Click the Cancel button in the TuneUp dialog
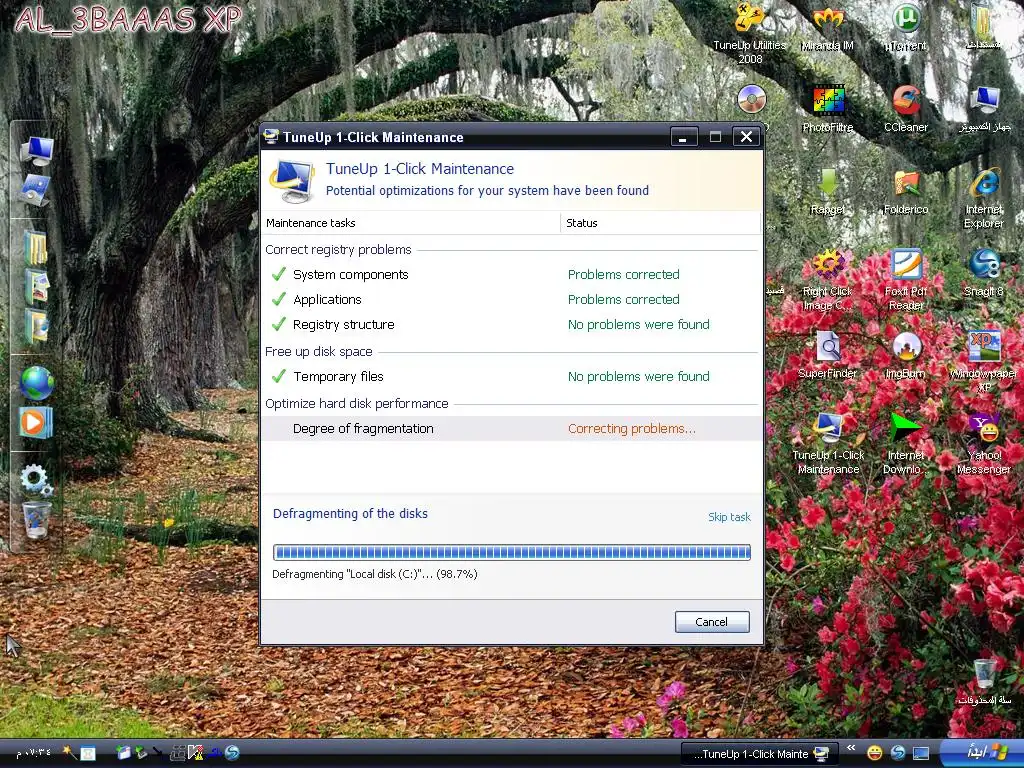The height and width of the screenshot is (768, 1024). click(x=712, y=622)
